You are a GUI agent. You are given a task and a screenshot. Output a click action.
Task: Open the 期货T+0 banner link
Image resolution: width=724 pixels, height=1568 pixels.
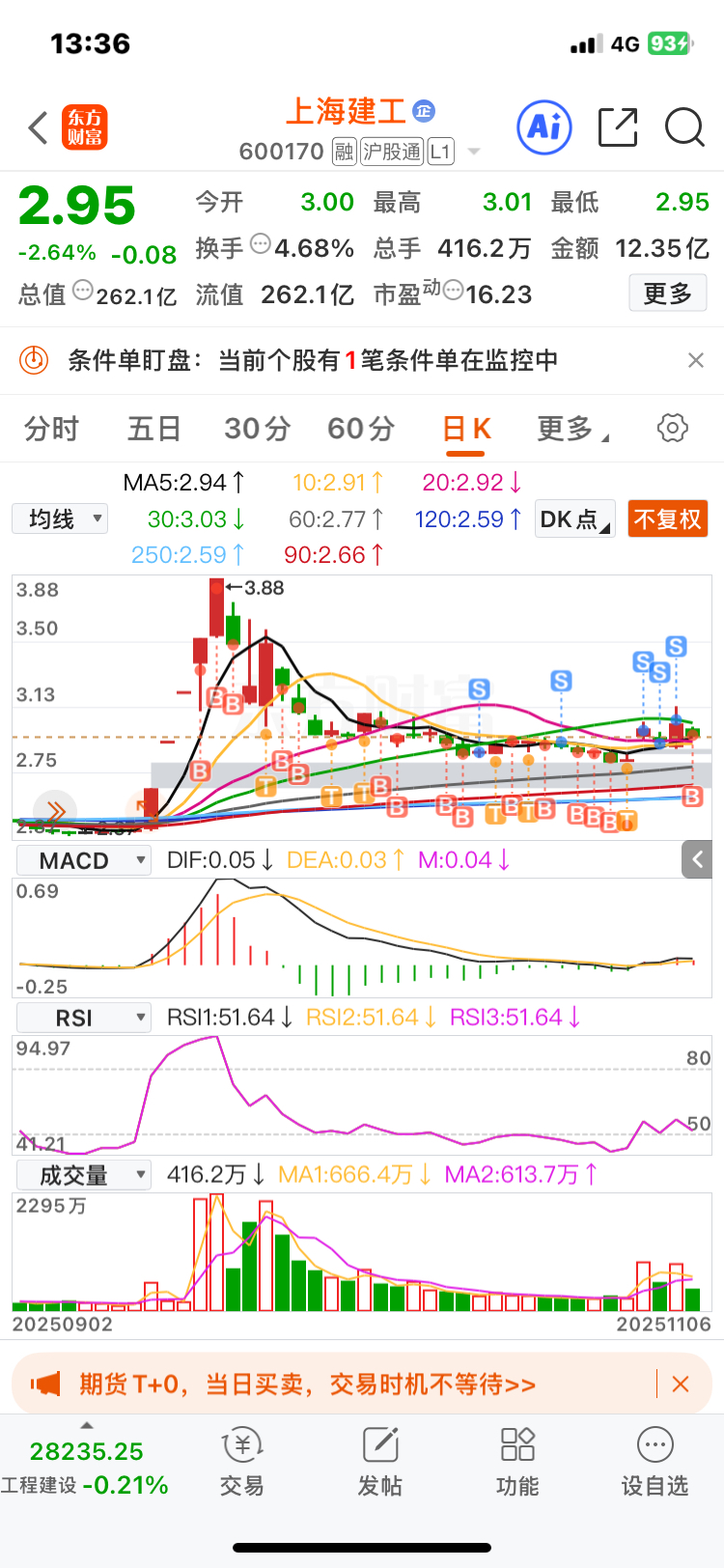pyautogui.click(x=307, y=1385)
